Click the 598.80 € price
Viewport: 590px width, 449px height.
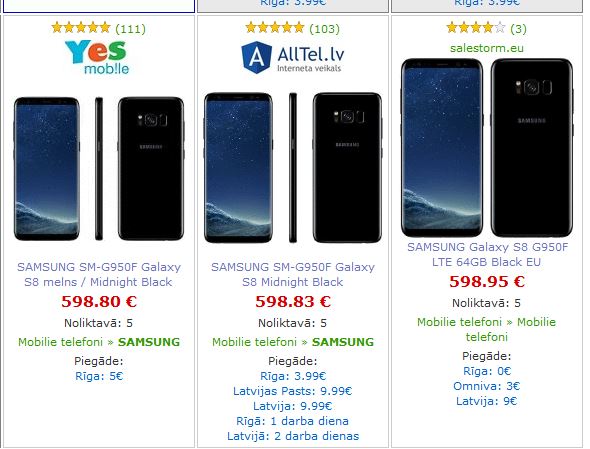click(x=99, y=301)
